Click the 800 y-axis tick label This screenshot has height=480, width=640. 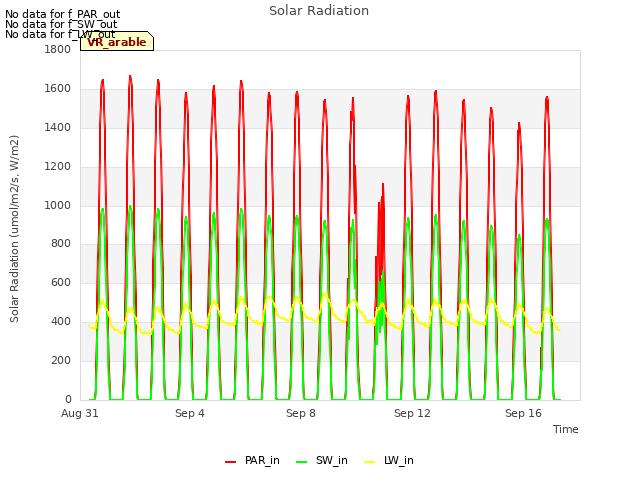click(x=61, y=244)
